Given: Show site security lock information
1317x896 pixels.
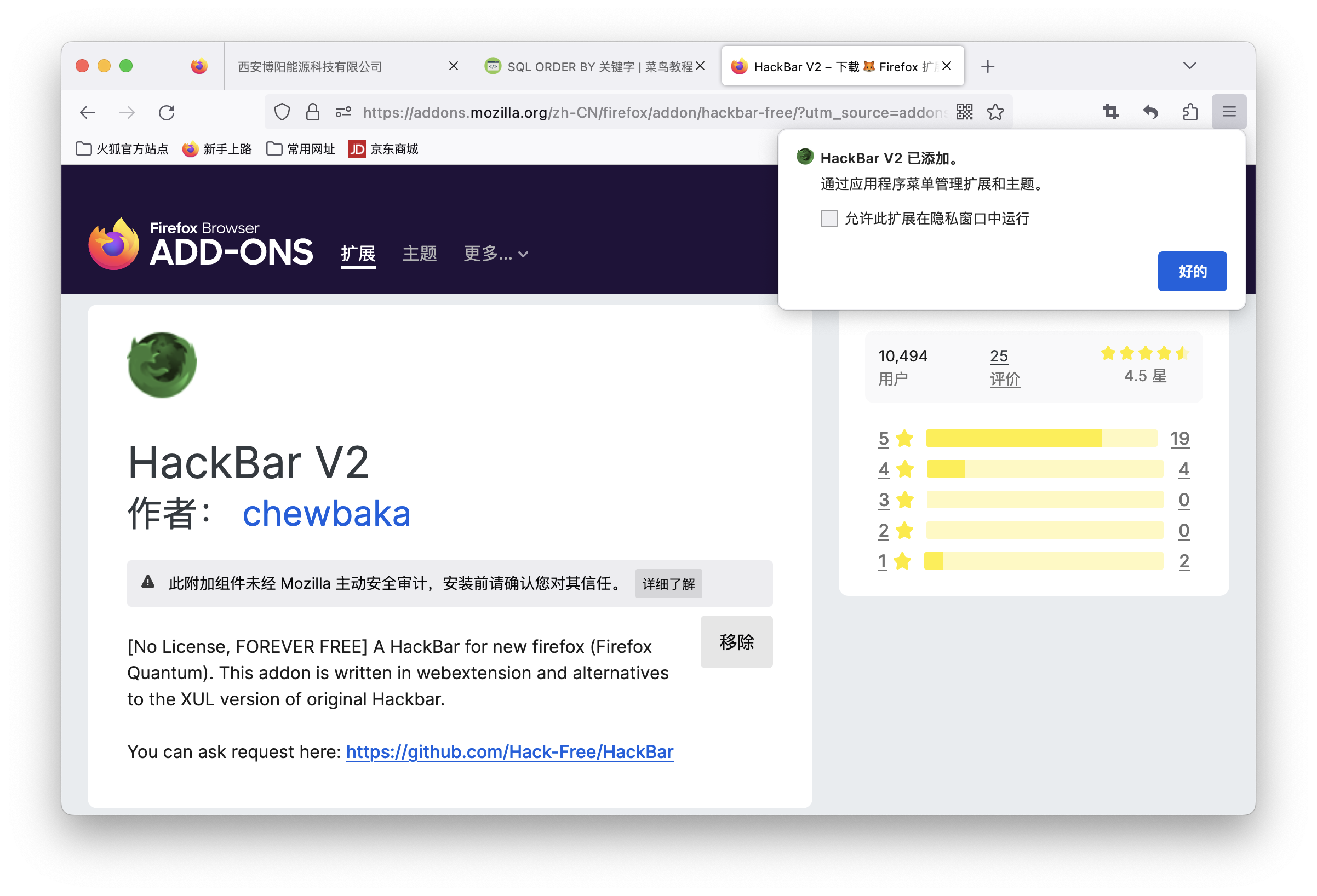Looking at the screenshot, I should click(x=312, y=112).
